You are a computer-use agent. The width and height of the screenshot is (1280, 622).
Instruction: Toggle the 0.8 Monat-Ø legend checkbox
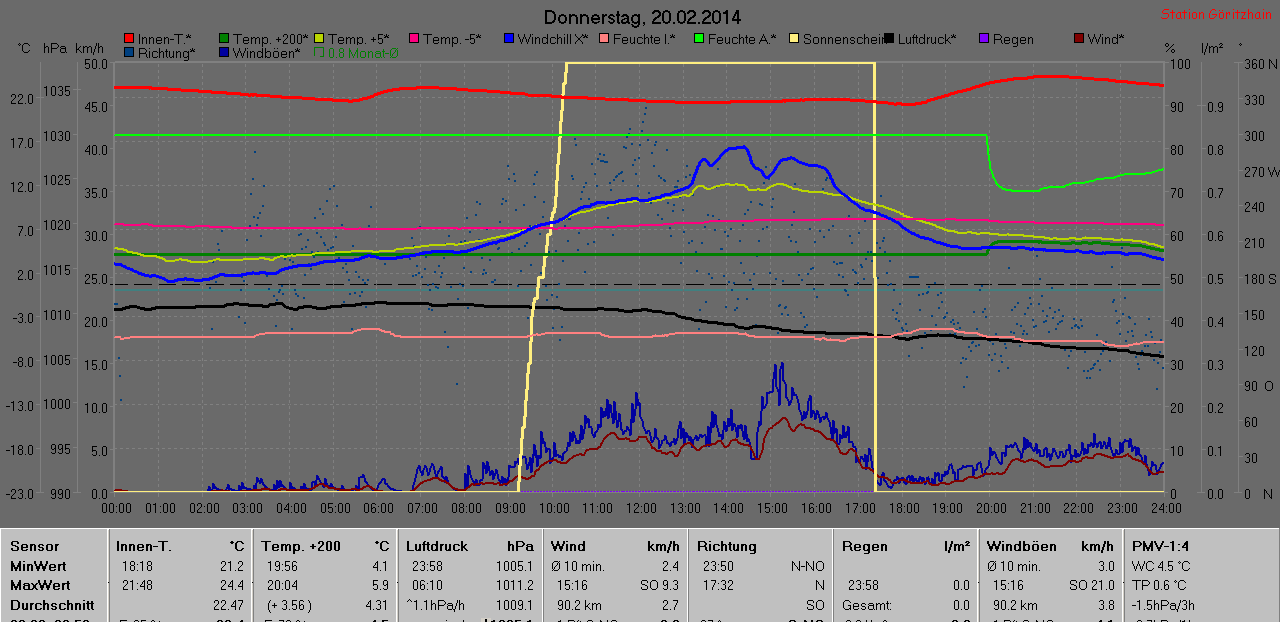point(320,53)
